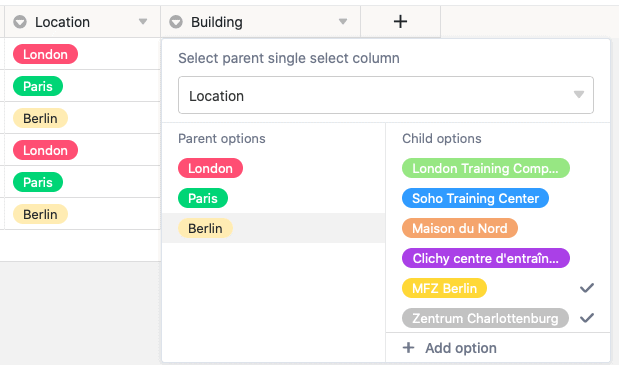Expand the parent column Location select box

(x=386, y=95)
